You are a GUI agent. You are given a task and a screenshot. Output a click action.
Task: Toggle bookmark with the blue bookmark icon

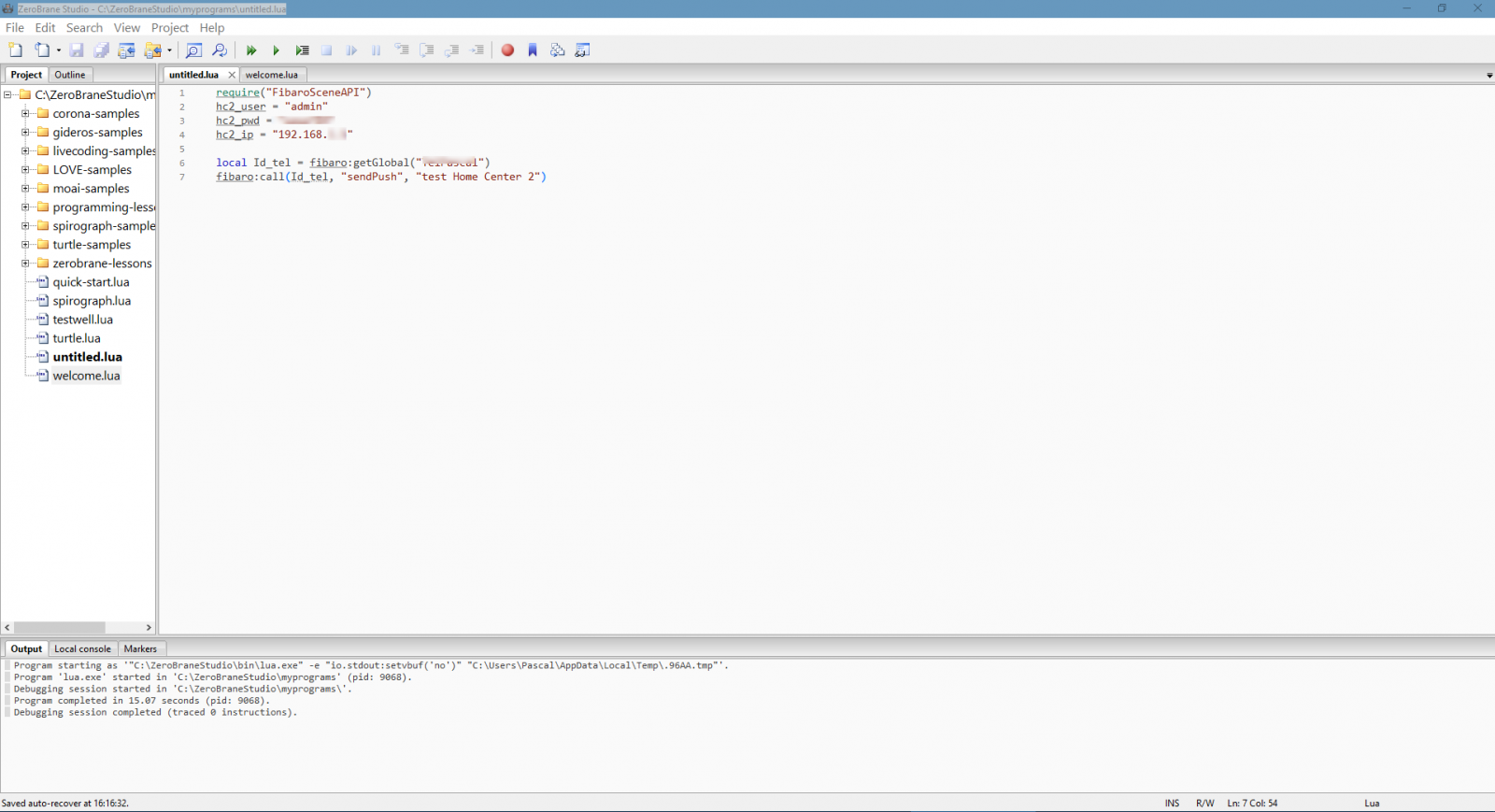pyautogui.click(x=533, y=50)
